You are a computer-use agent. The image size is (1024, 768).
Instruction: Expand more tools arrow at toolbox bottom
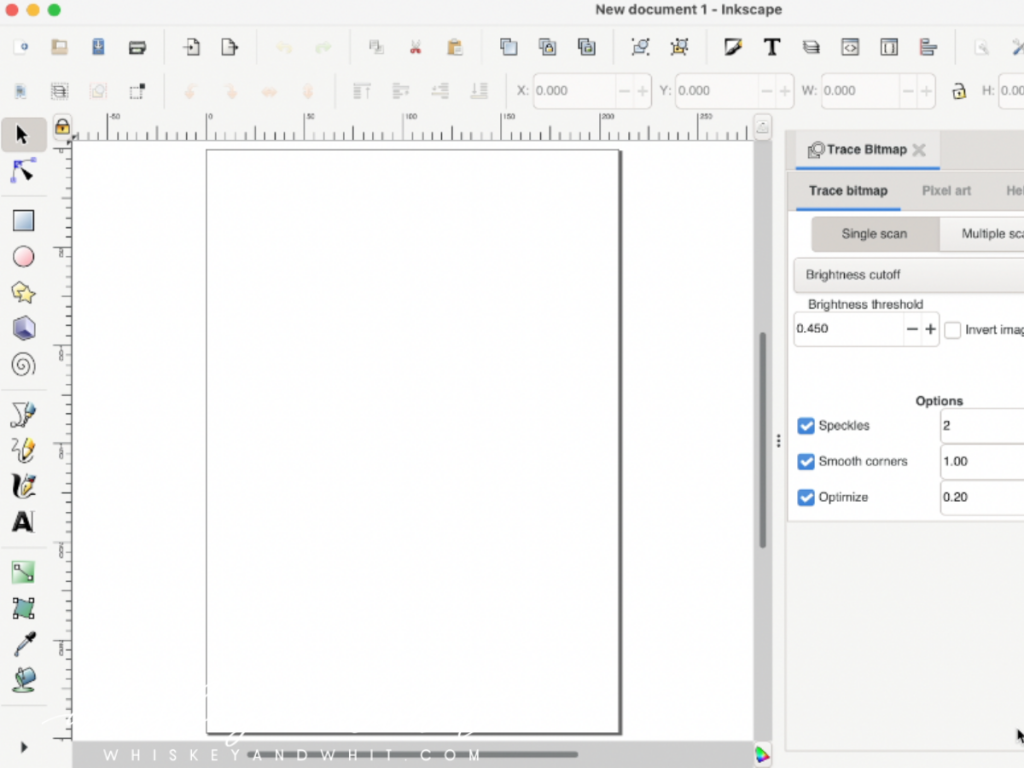click(x=24, y=747)
